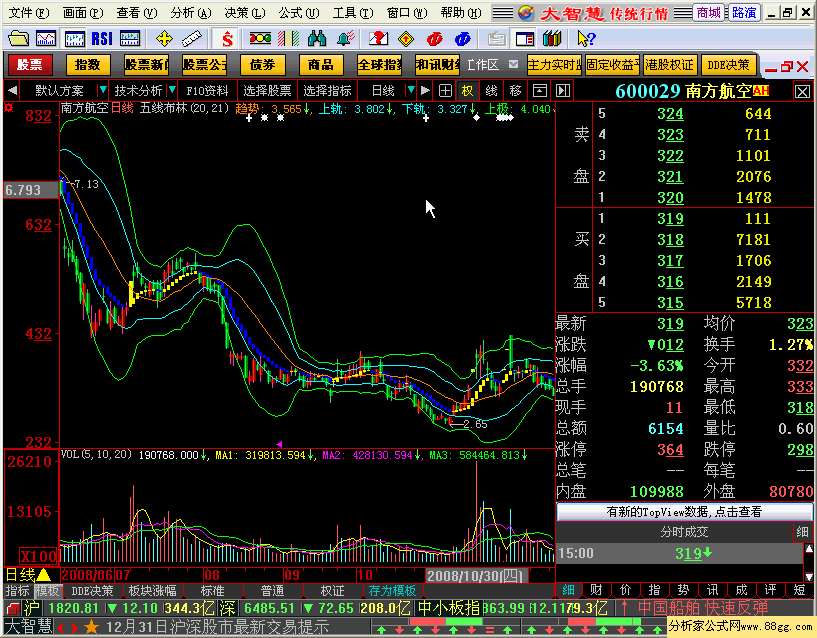The width and height of the screenshot is (817, 638).
Task: Click the 商品 yellow button
Action: click(x=320, y=65)
